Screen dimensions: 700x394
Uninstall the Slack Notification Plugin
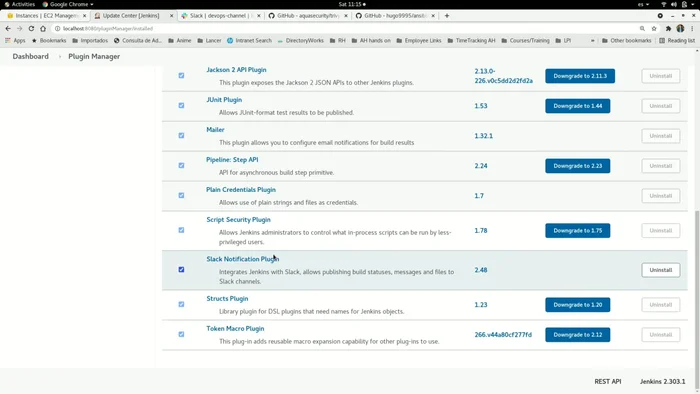tap(661, 270)
